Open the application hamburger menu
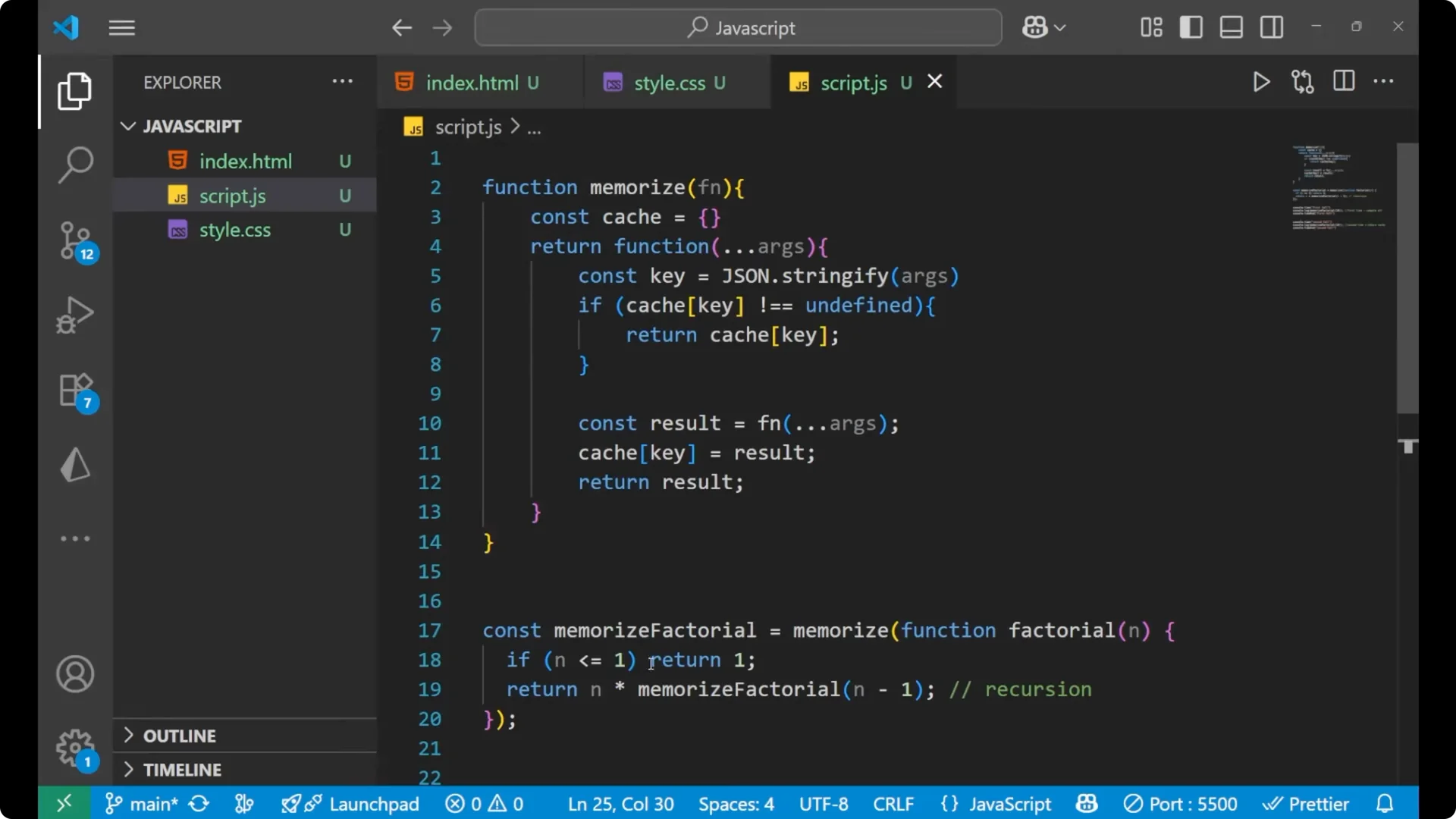The height and width of the screenshot is (819, 1456). [x=121, y=27]
